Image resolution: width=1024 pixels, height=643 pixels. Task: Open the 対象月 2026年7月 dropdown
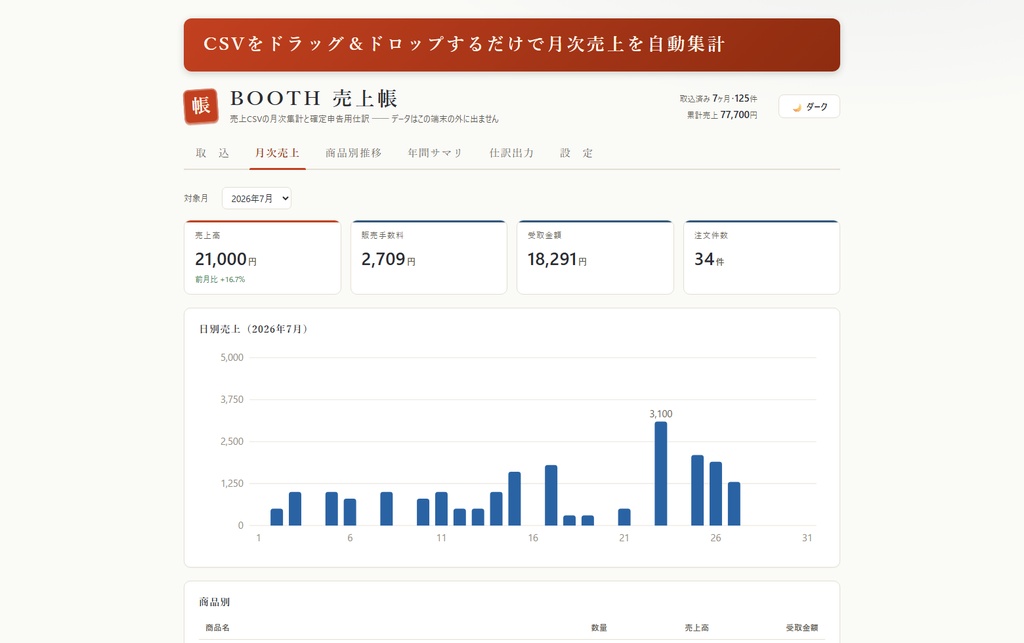coord(257,198)
